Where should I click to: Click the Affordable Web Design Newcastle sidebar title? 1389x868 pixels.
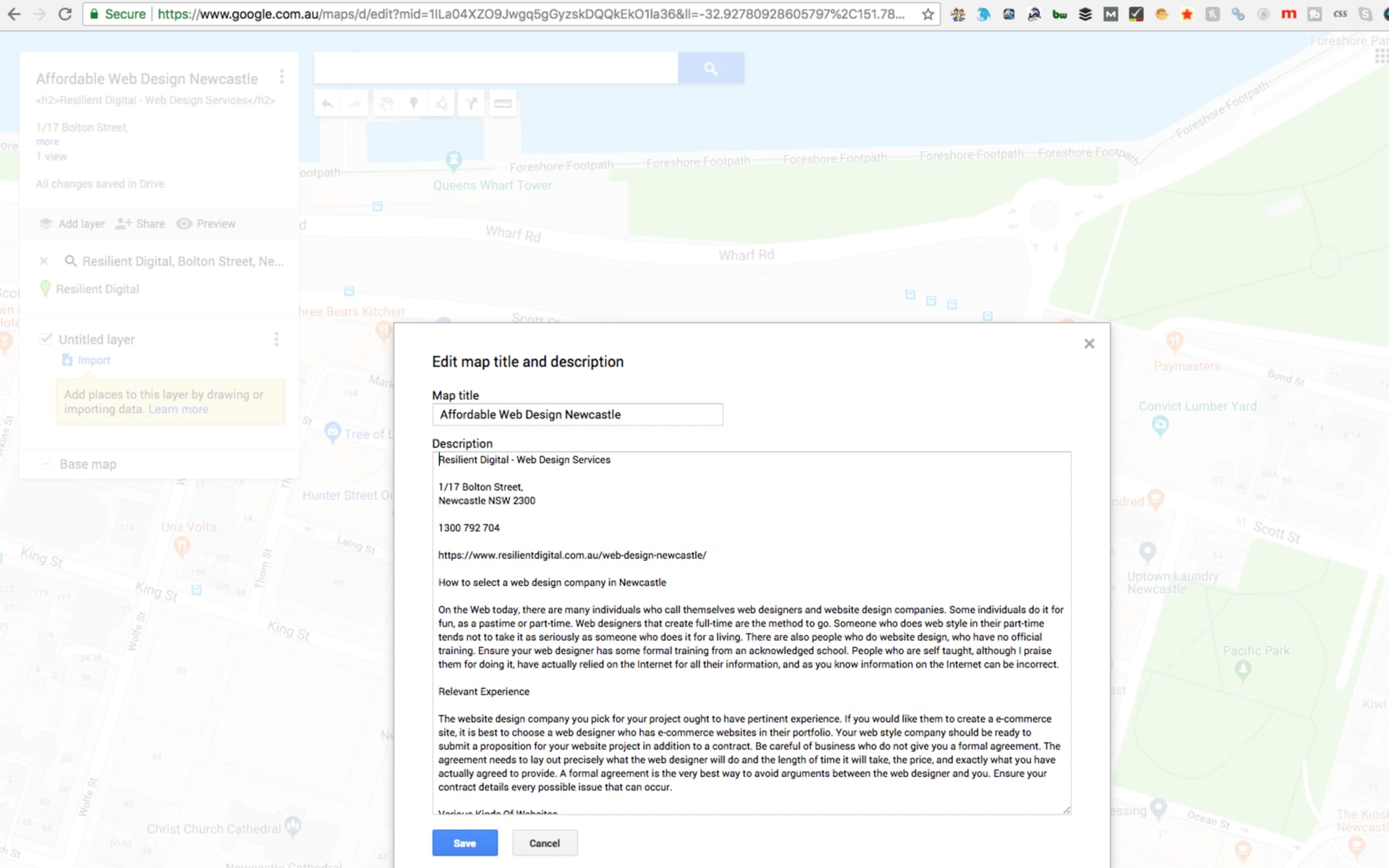[x=147, y=79]
